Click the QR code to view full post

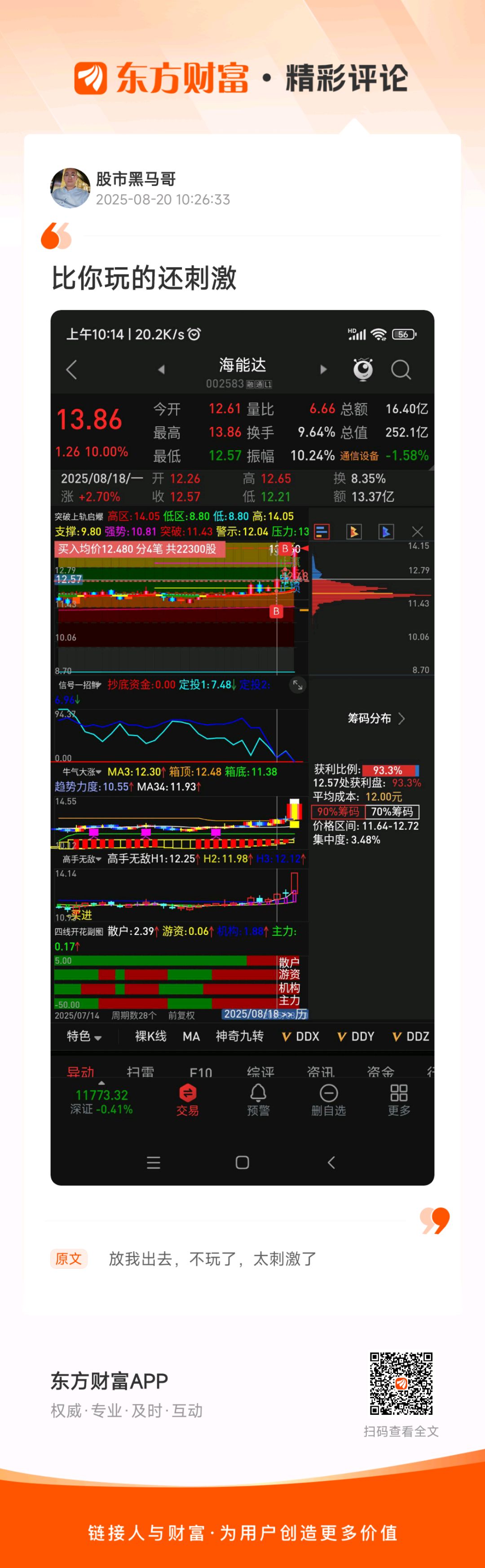click(401, 1383)
